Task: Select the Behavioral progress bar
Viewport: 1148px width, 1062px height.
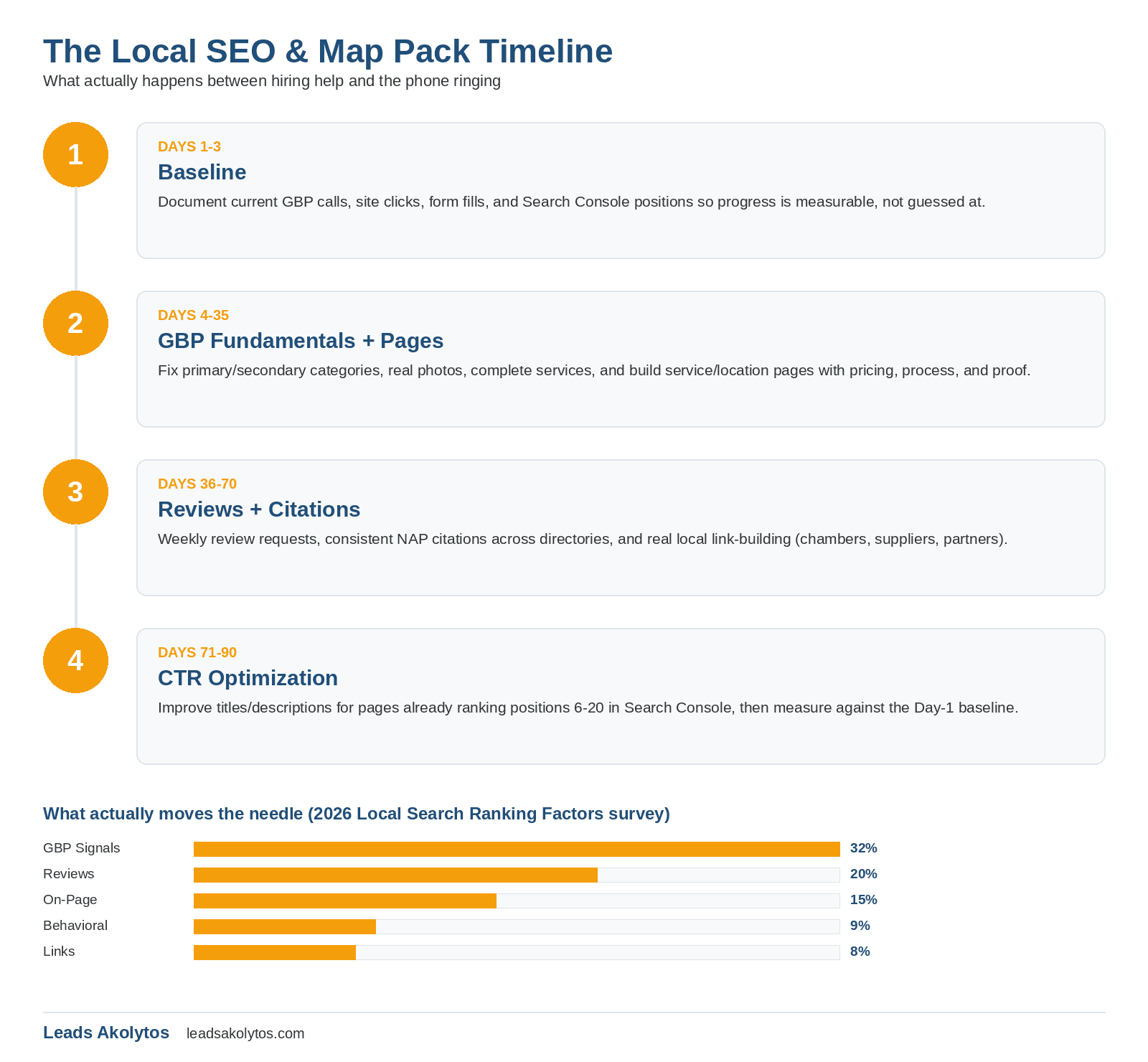Action: coord(517,926)
